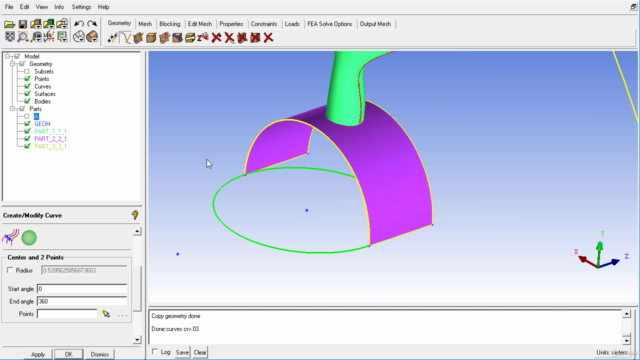Click Clear in the message log
Image resolution: width=640 pixels, height=360 pixels.
(200, 352)
